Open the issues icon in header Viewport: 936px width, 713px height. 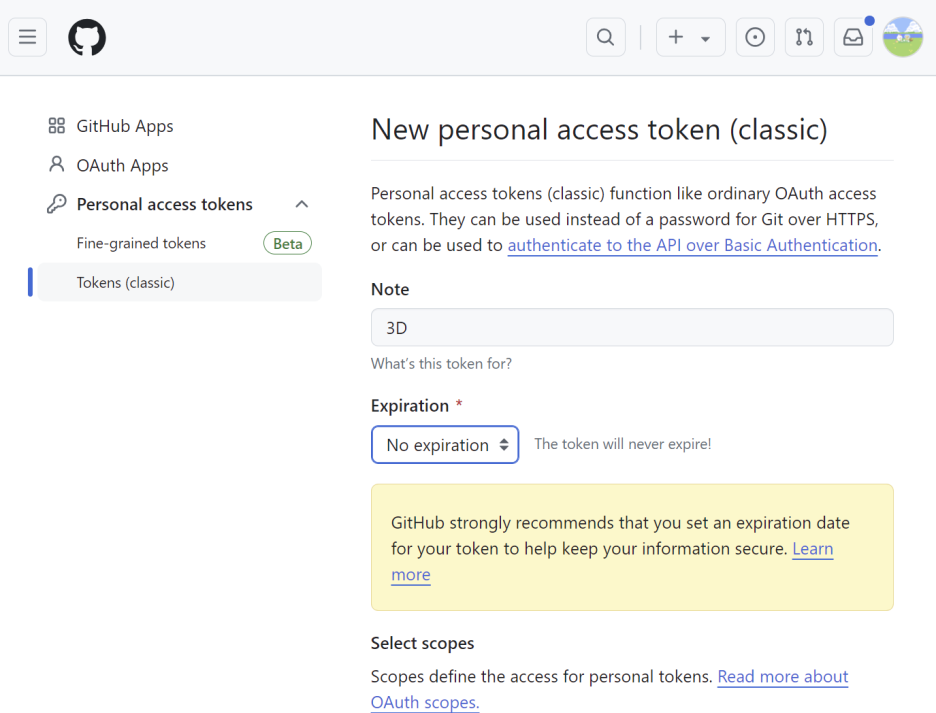(755, 37)
